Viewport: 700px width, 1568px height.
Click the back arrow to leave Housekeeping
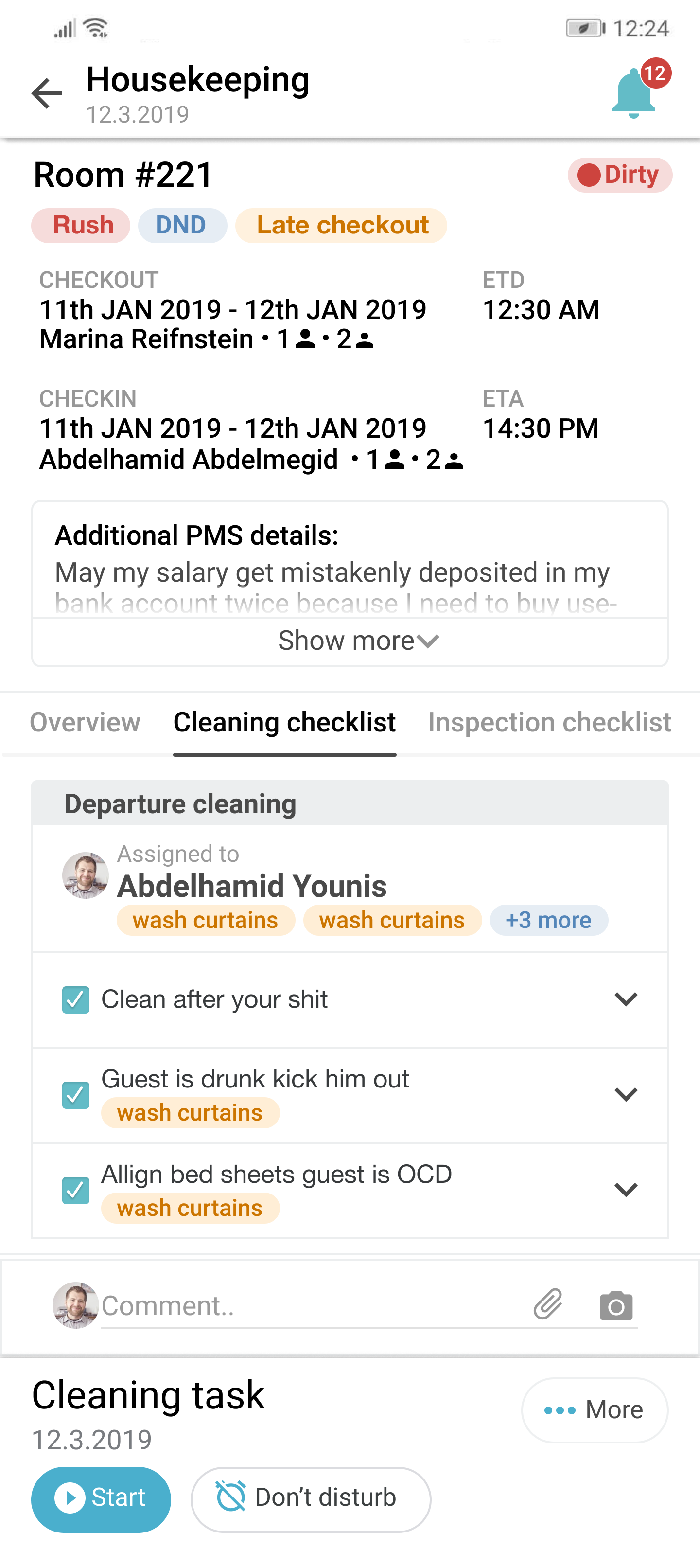(47, 92)
